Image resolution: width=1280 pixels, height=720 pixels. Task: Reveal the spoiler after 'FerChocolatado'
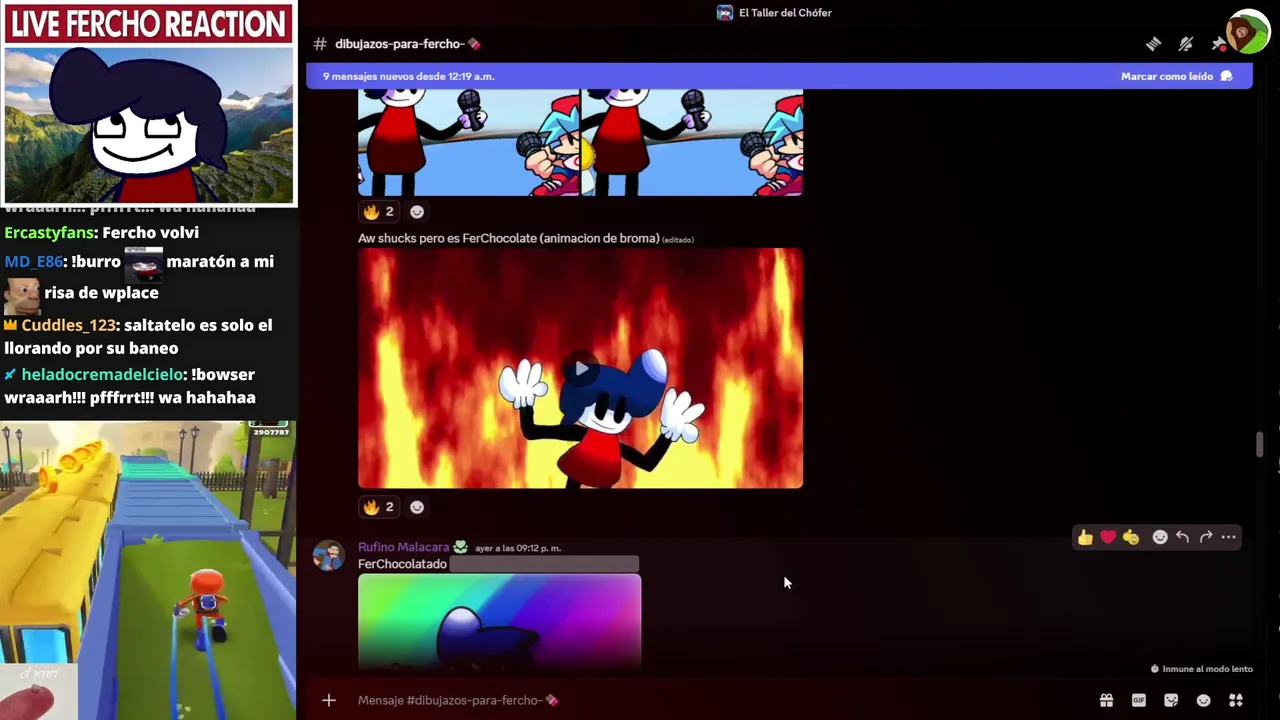click(x=544, y=564)
